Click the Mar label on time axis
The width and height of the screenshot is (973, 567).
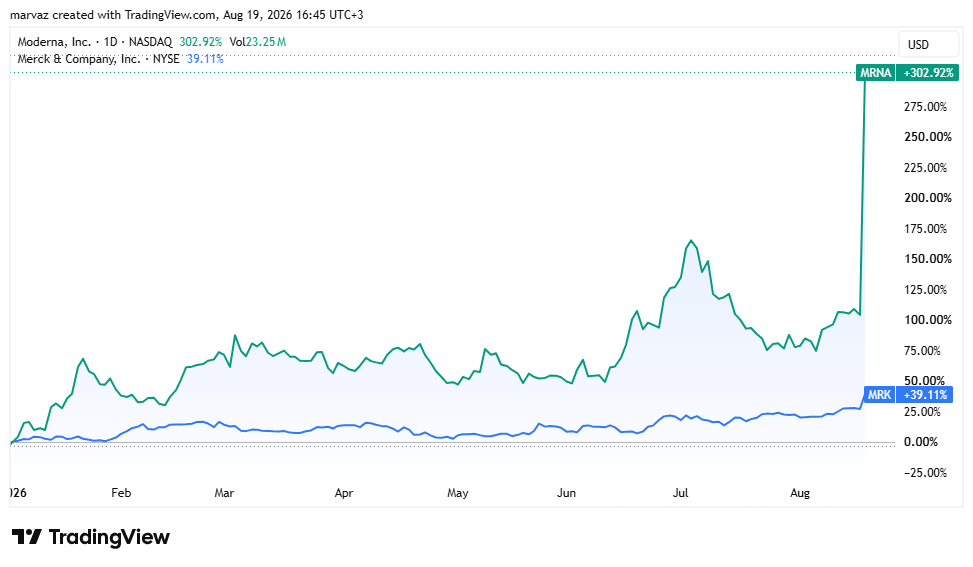coord(224,493)
